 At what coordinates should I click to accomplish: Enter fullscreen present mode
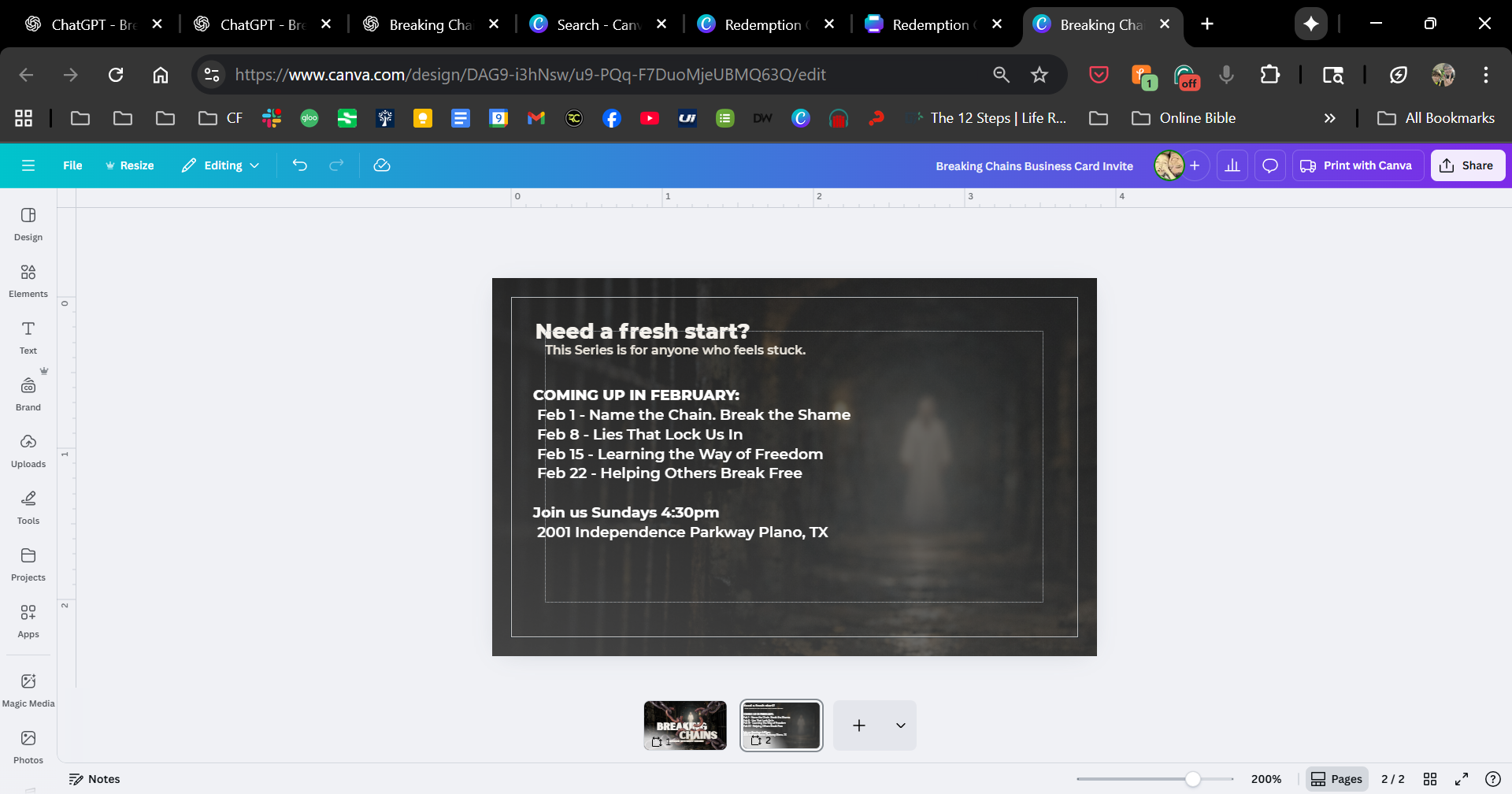tap(1462, 779)
